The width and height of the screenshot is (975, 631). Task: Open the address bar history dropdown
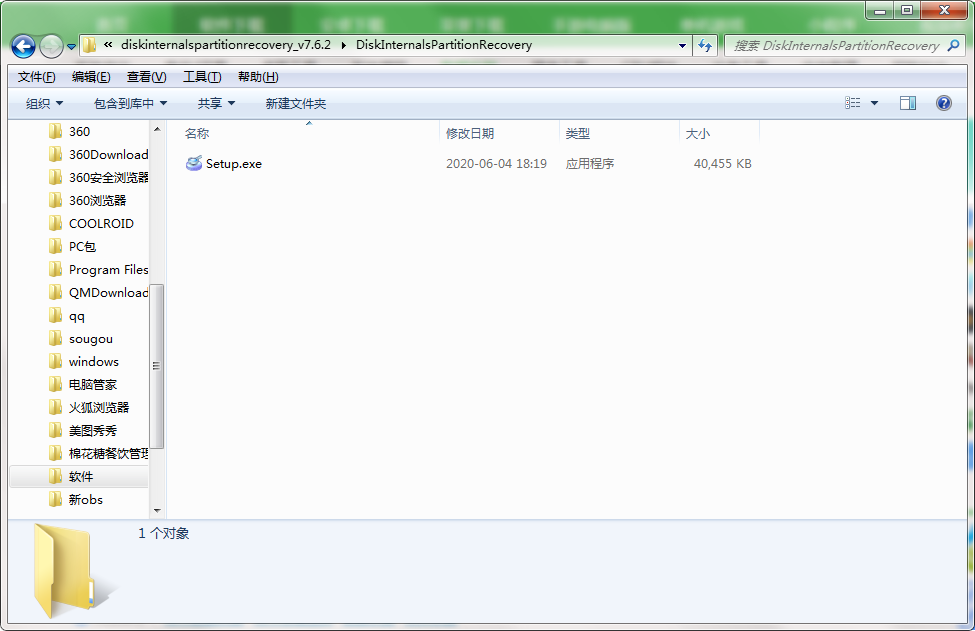coord(682,45)
